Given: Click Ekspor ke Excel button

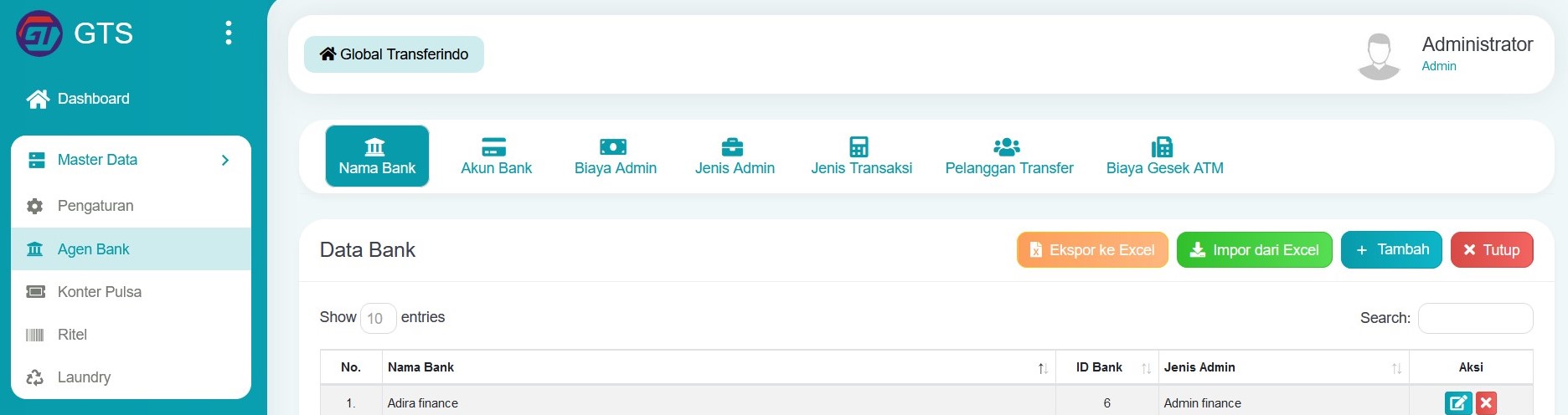Looking at the screenshot, I should point(1092,250).
